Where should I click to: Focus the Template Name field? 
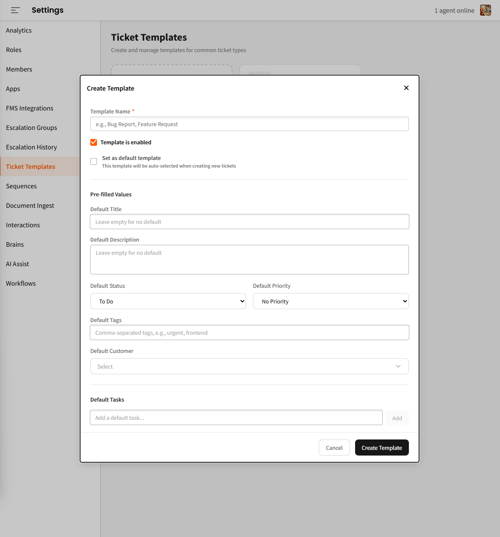point(249,124)
